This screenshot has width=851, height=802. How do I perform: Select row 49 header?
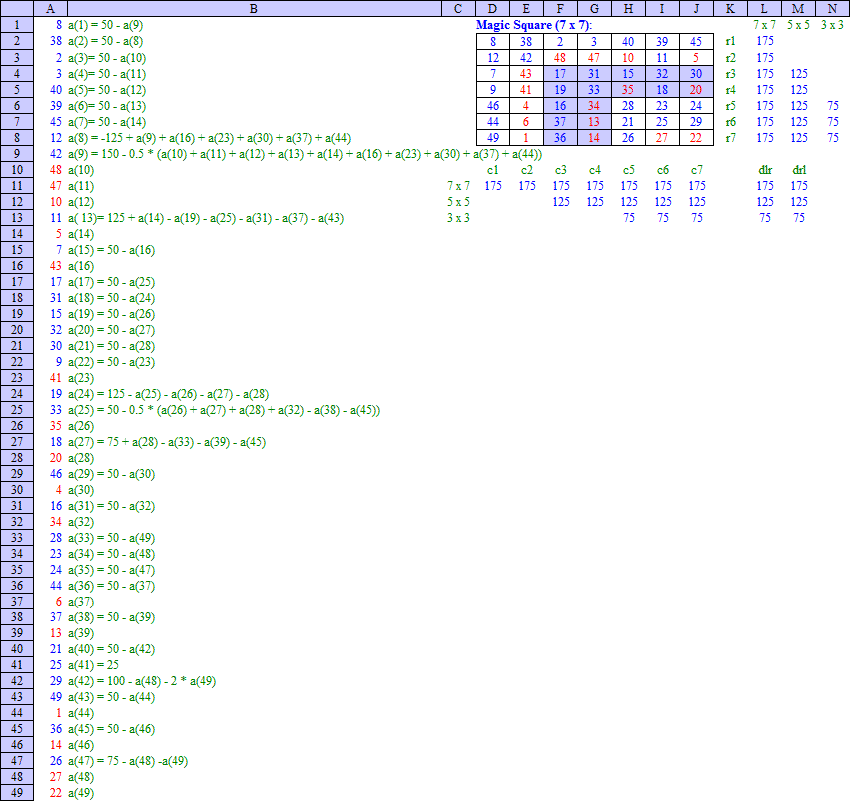click(x=17, y=793)
